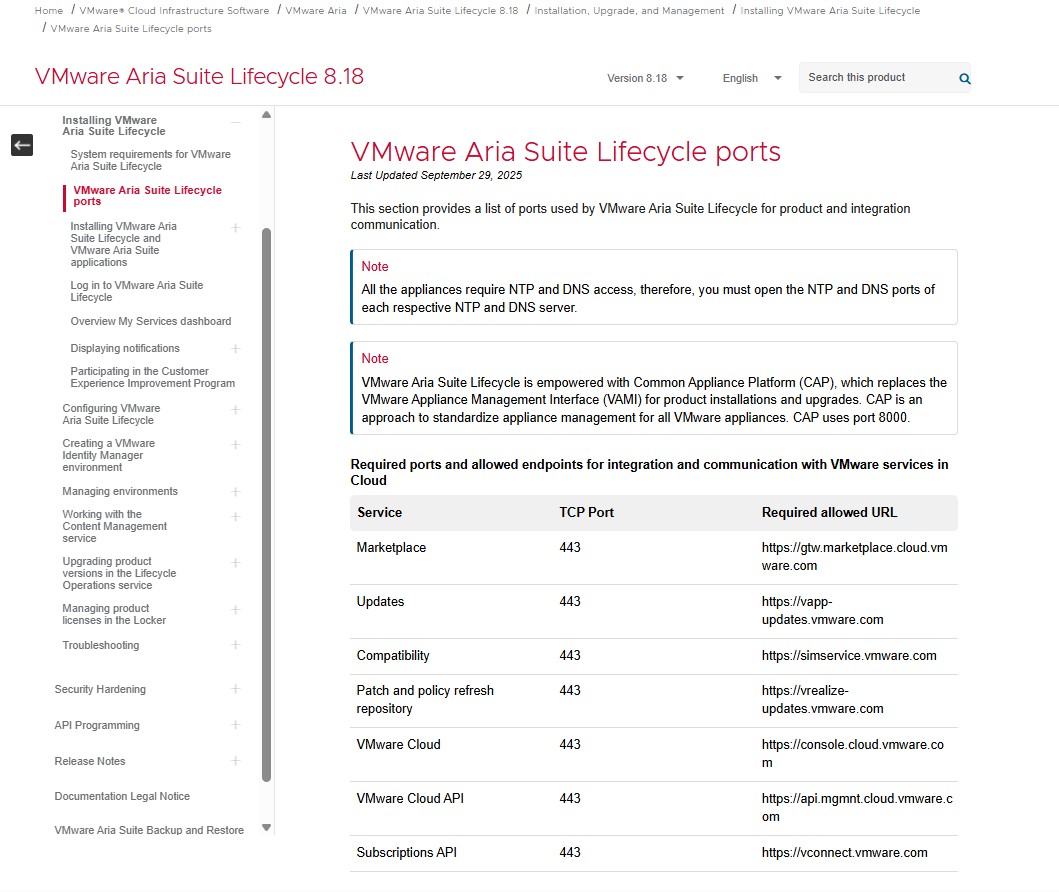The height and width of the screenshot is (892, 1059).
Task: Open the Version 8.18 dropdown
Action: coord(645,78)
